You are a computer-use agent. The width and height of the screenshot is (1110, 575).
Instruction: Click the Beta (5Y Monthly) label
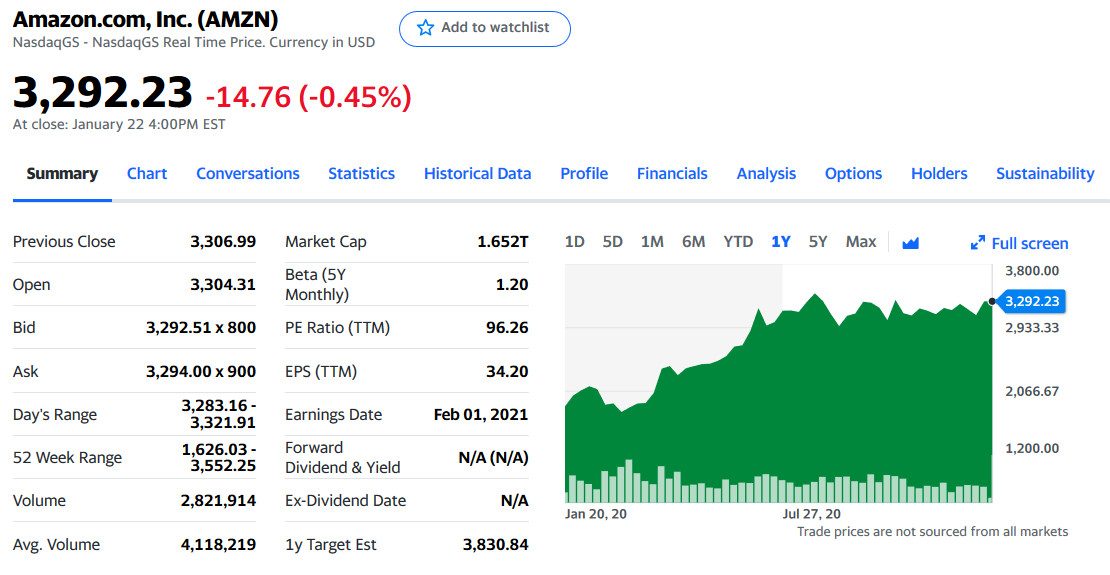(317, 284)
